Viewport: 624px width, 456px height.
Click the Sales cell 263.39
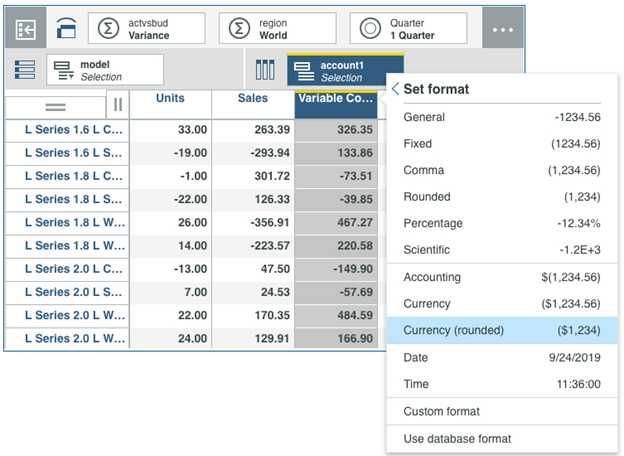point(253,130)
